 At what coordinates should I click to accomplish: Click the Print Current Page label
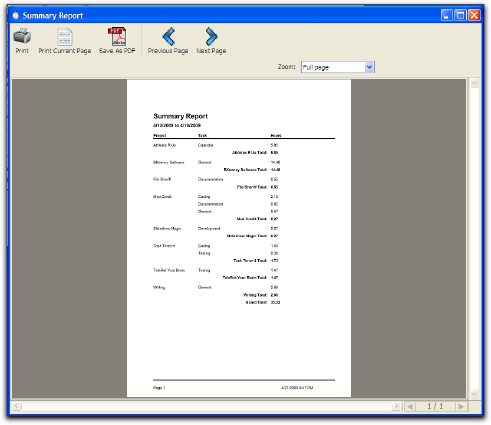[x=65, y=51]
